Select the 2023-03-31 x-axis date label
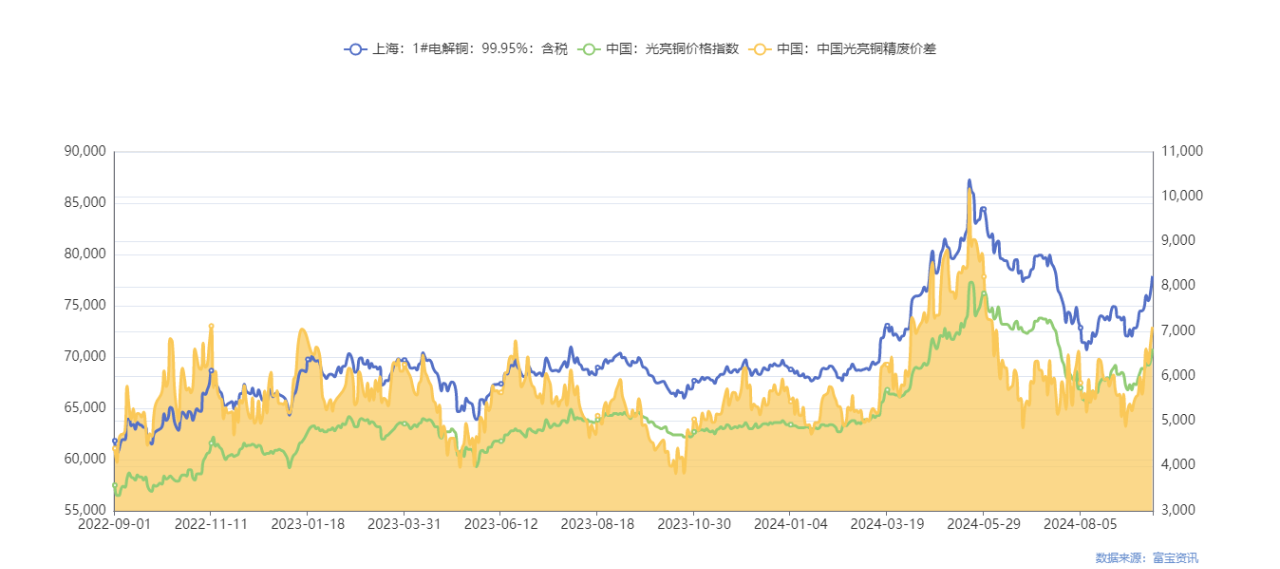1280x569 pixels. point(402,523)
